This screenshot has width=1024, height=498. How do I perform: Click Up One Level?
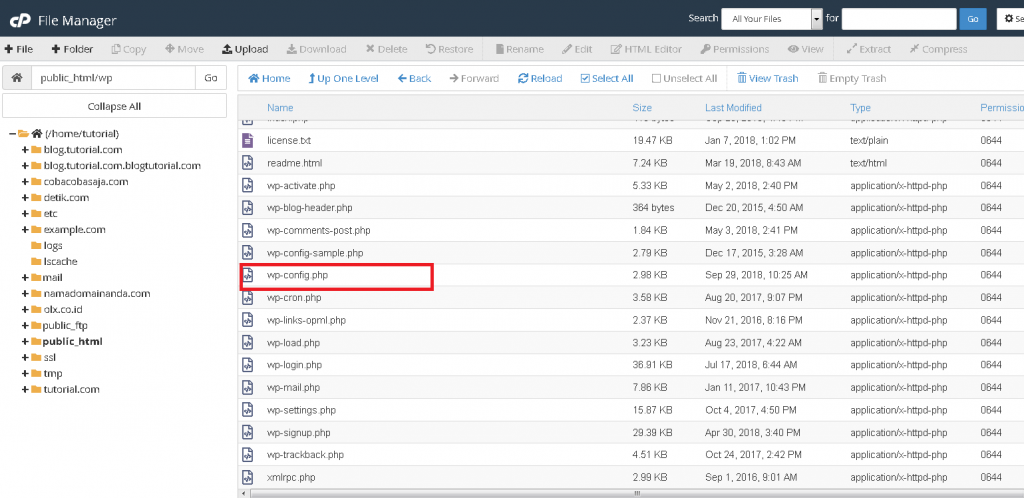click(x=344, y=78)
